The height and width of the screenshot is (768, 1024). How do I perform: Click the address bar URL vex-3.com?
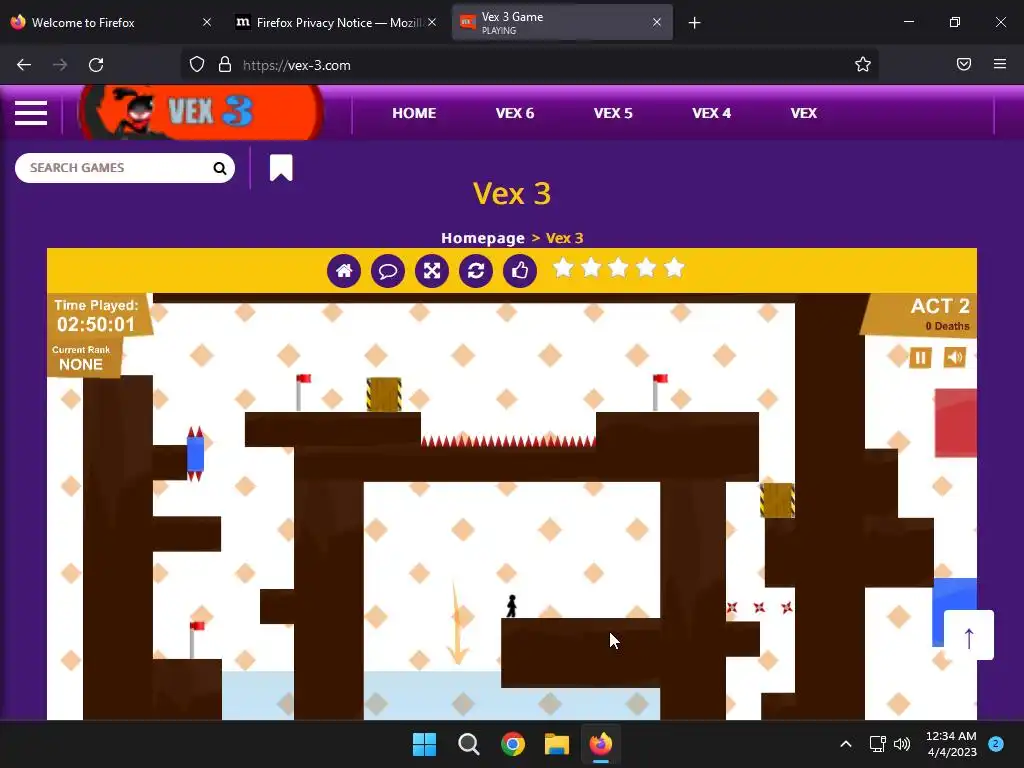tap(296, 65)
